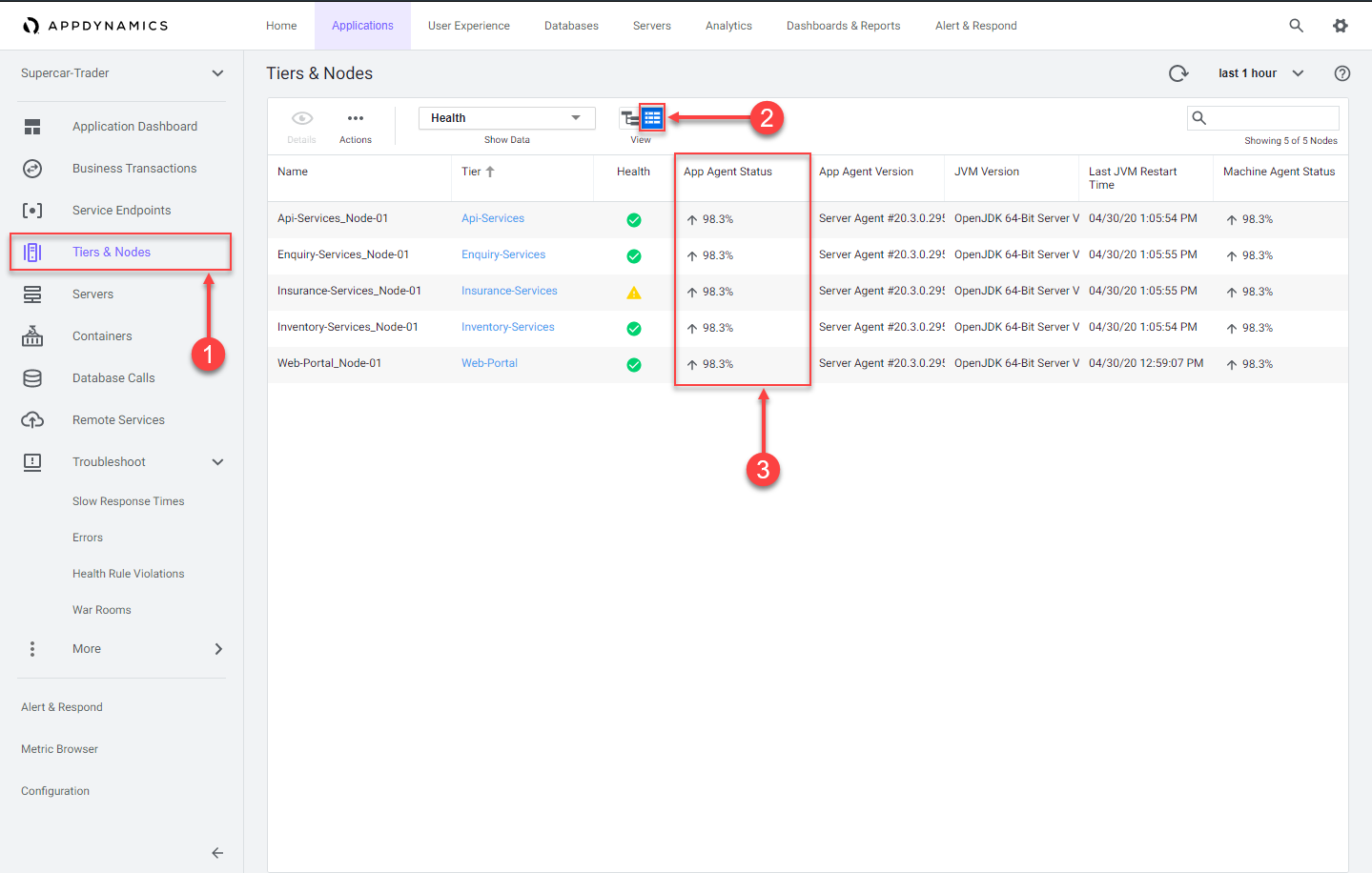
Task: Open Health Rule Violations in sidebar
Action: tap(129, 574)
